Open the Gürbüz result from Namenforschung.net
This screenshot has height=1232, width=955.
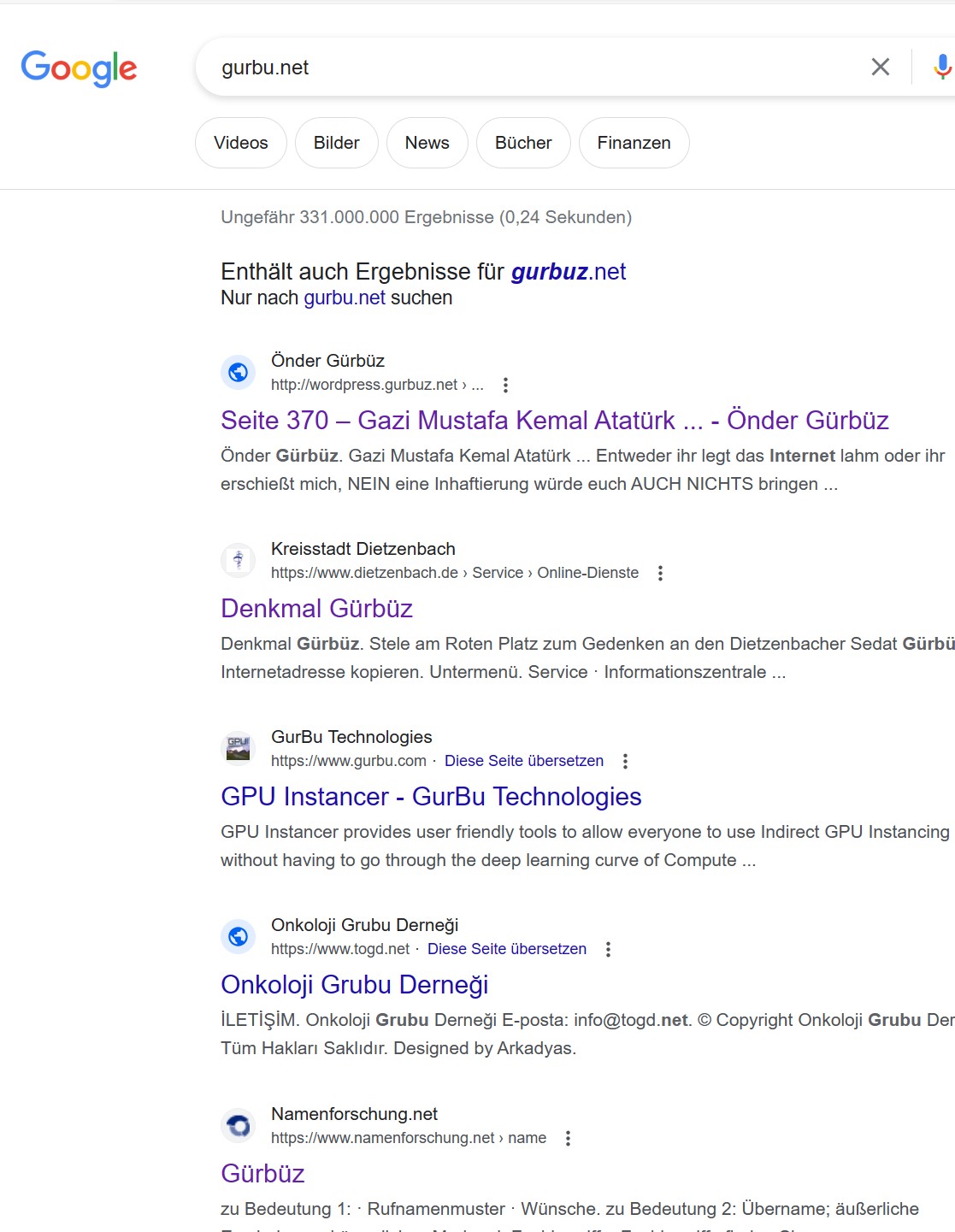(x=262, y=1173)
